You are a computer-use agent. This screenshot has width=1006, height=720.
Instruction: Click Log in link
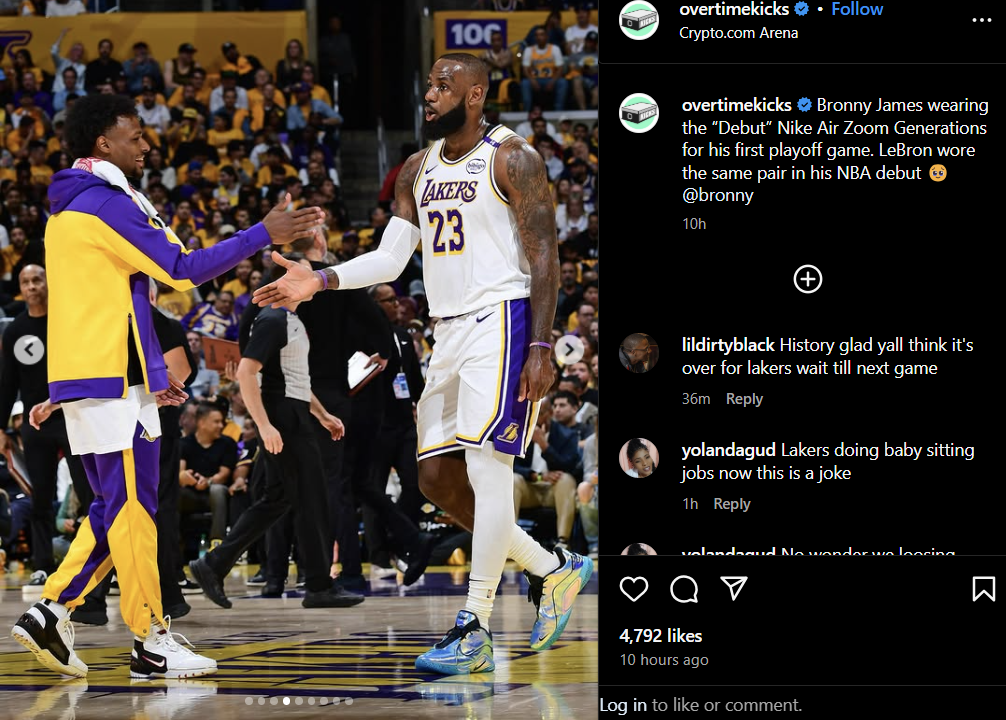click(x=623, y=705)
